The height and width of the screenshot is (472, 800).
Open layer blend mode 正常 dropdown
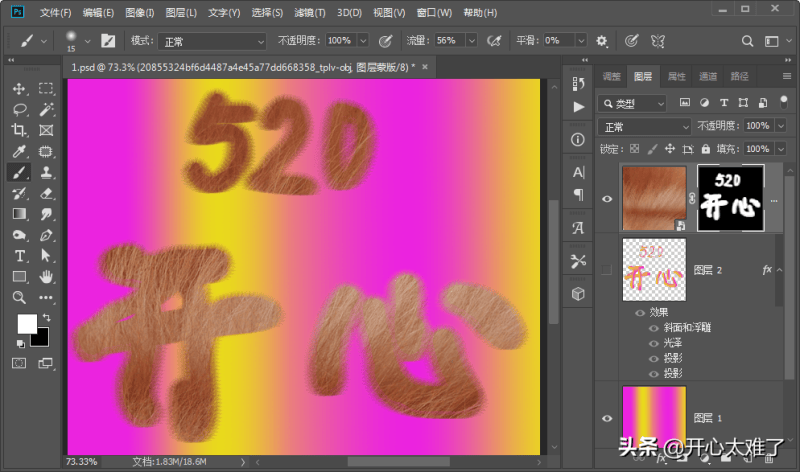pos(644,127)
